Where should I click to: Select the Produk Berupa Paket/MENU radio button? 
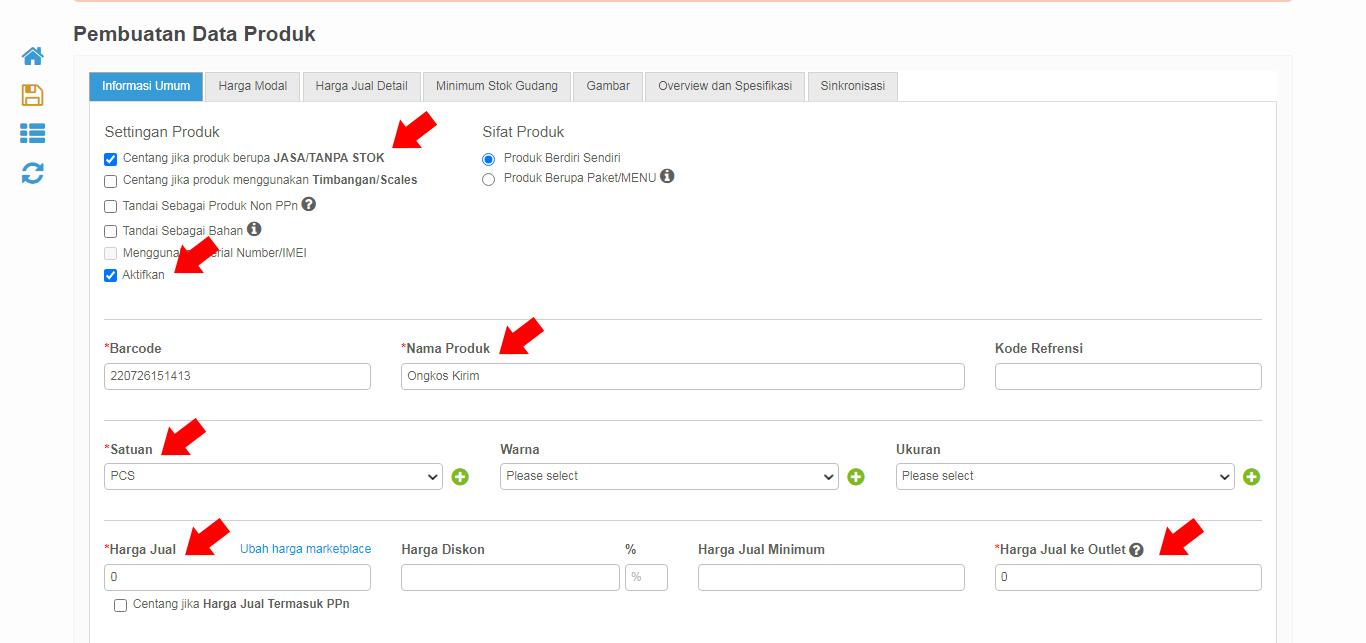489,180
